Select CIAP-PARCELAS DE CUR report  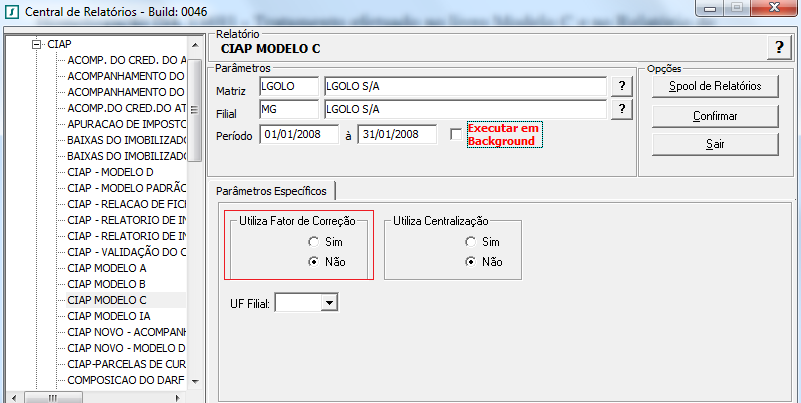coord(127,364)
